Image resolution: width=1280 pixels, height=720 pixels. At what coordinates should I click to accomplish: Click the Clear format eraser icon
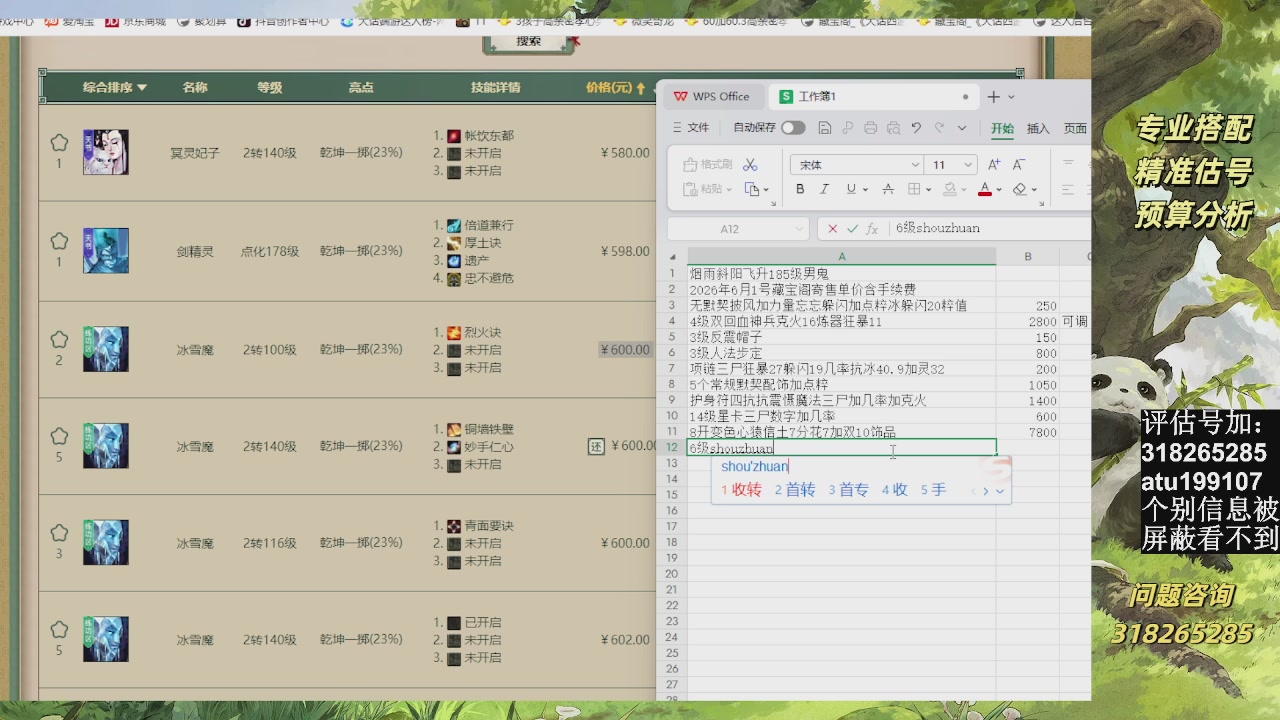[x=1019, y=189]
